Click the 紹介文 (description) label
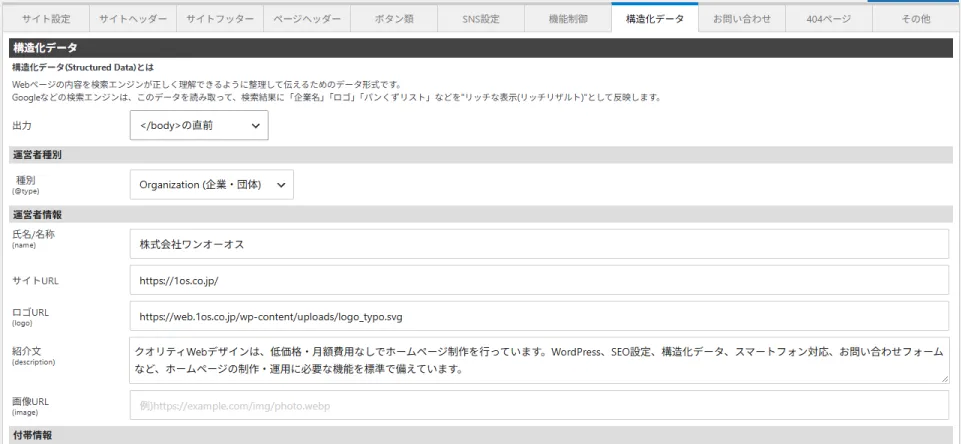This screenshot has width=961, height=444. 34,356
